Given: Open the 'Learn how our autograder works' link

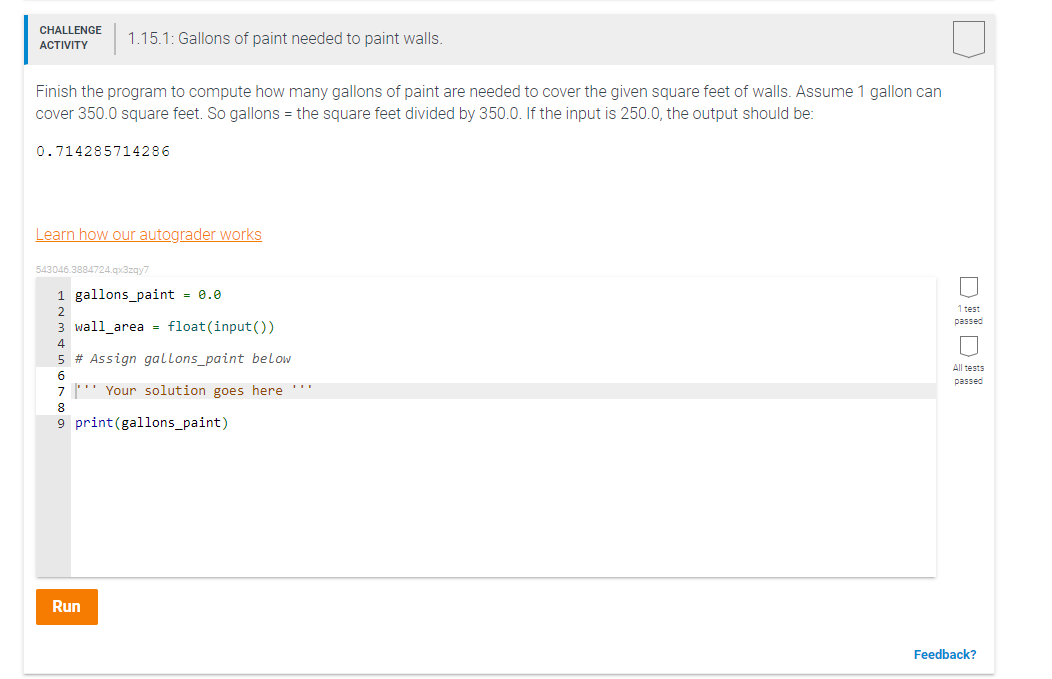Looking at the screenshot, I should click(148, 234).
